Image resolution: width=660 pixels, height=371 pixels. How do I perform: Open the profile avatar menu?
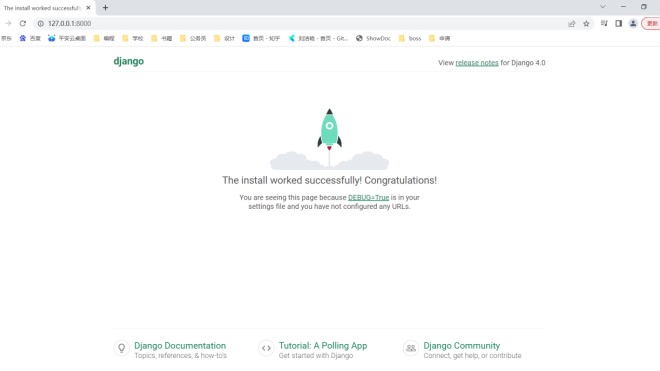click(x=633, y=24)
